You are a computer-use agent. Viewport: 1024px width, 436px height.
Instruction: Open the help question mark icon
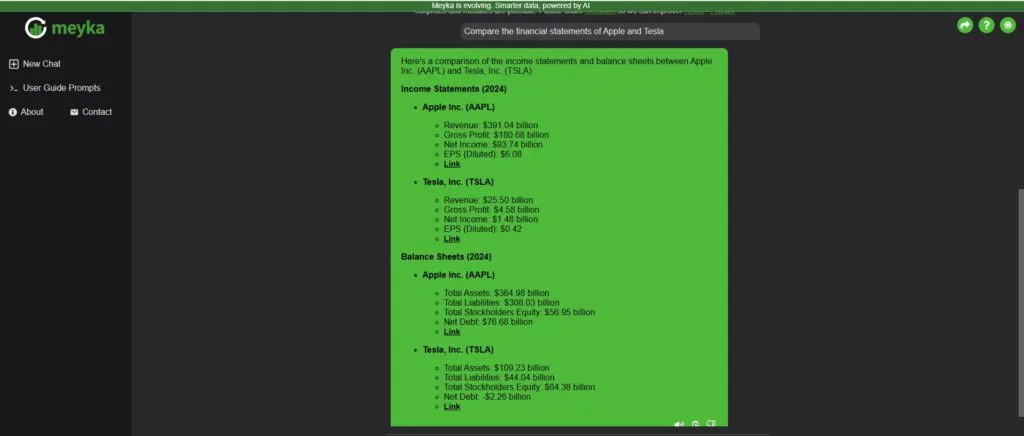(986, 26)
